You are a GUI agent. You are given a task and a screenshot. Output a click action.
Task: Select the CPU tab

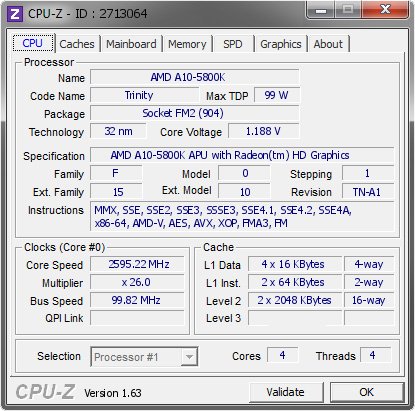[33, 43]
